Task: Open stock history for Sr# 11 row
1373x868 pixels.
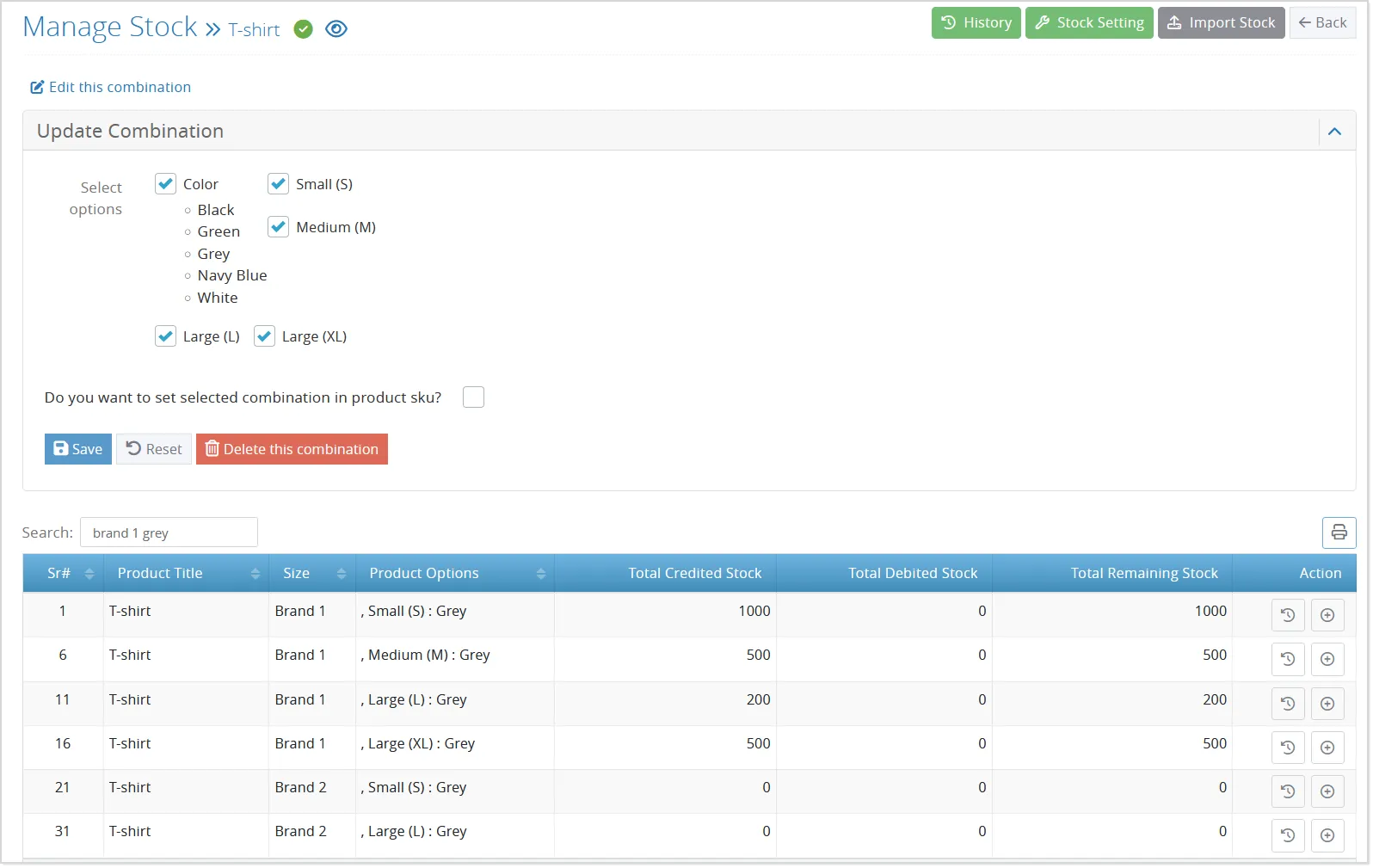Action: pos(1288,704)
